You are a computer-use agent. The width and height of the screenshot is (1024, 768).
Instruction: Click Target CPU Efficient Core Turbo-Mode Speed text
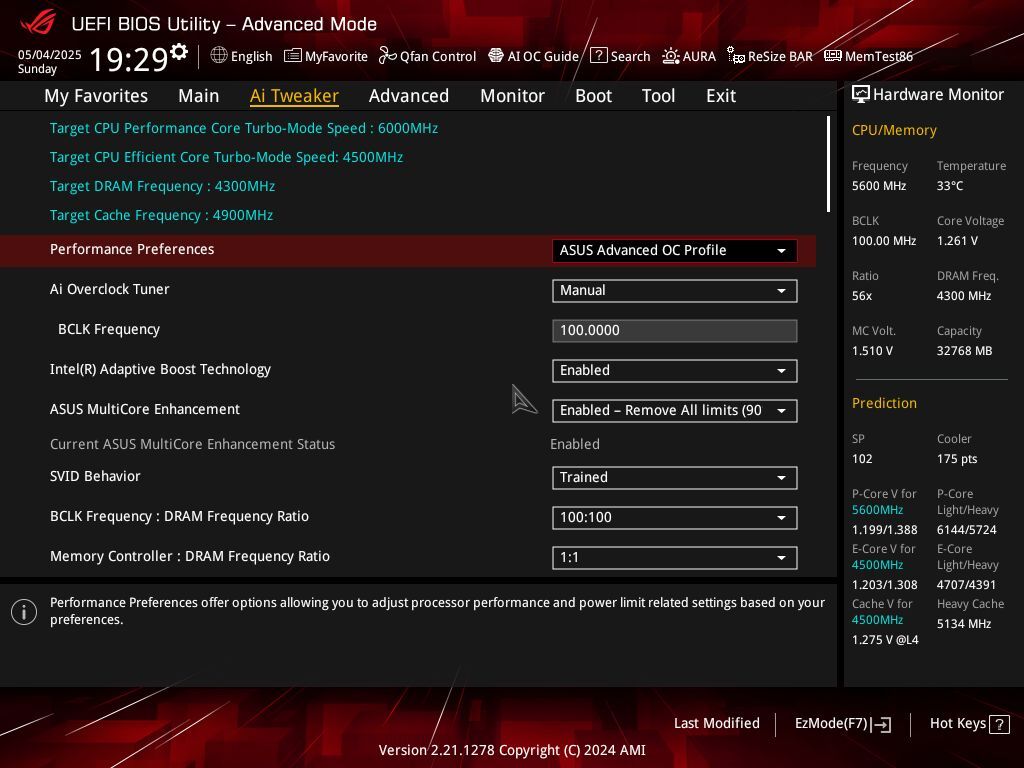click(x=226, y=157)
